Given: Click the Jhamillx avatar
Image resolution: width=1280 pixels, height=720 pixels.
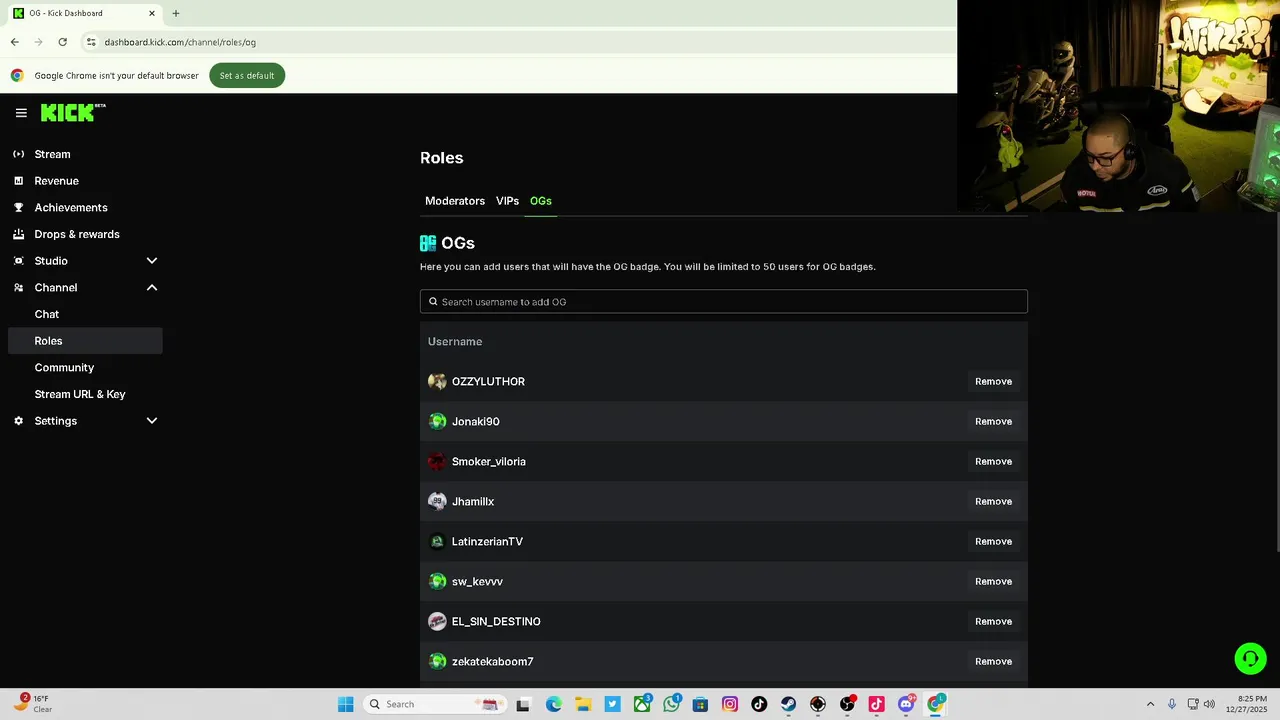Looking at the screenshot, I should [437, 501].
